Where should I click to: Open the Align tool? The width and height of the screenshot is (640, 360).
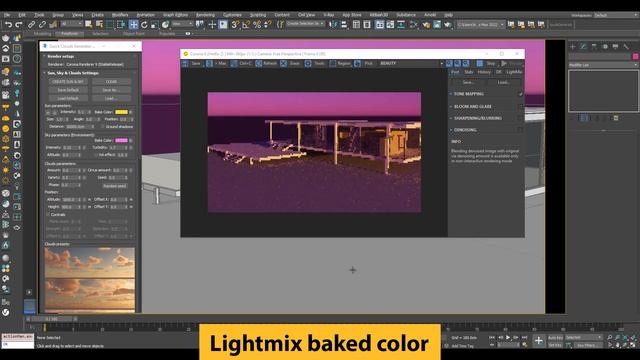click(344, 25)
